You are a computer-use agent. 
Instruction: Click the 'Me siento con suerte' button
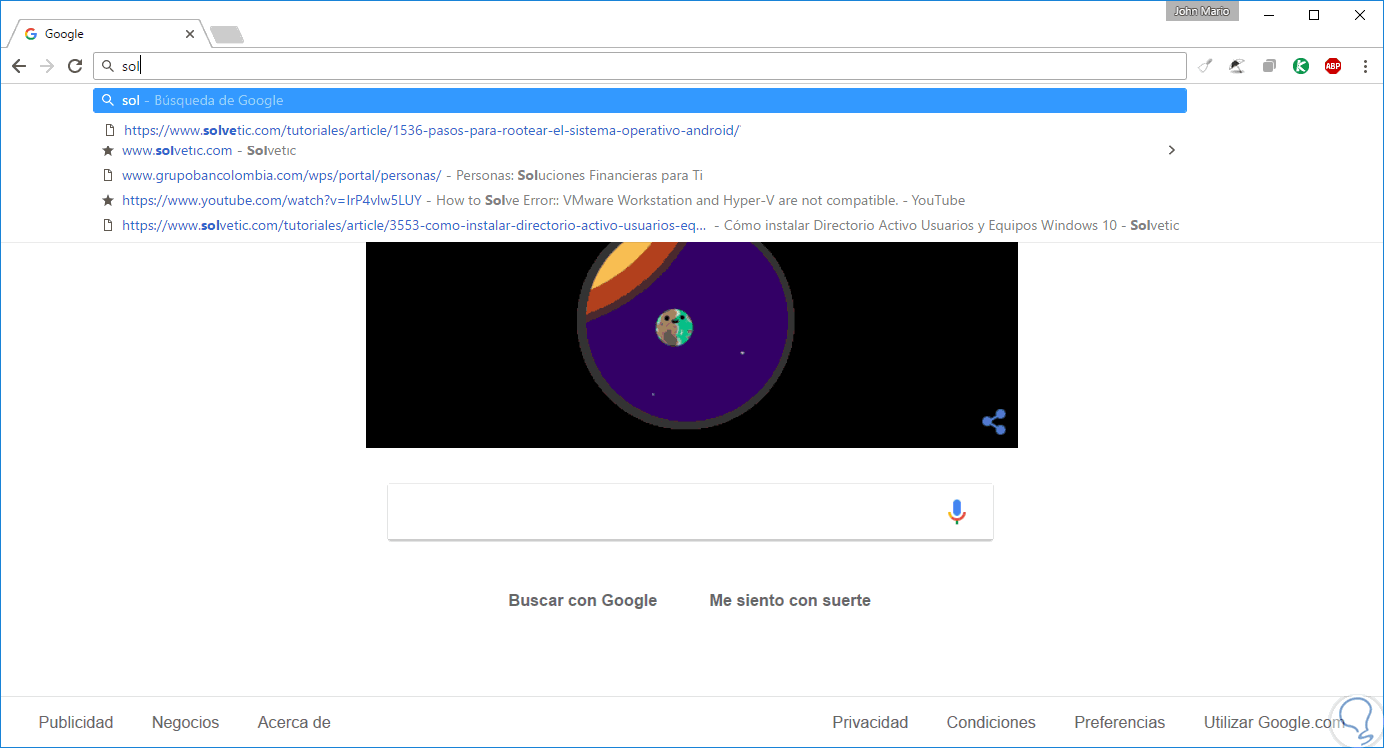790,600
